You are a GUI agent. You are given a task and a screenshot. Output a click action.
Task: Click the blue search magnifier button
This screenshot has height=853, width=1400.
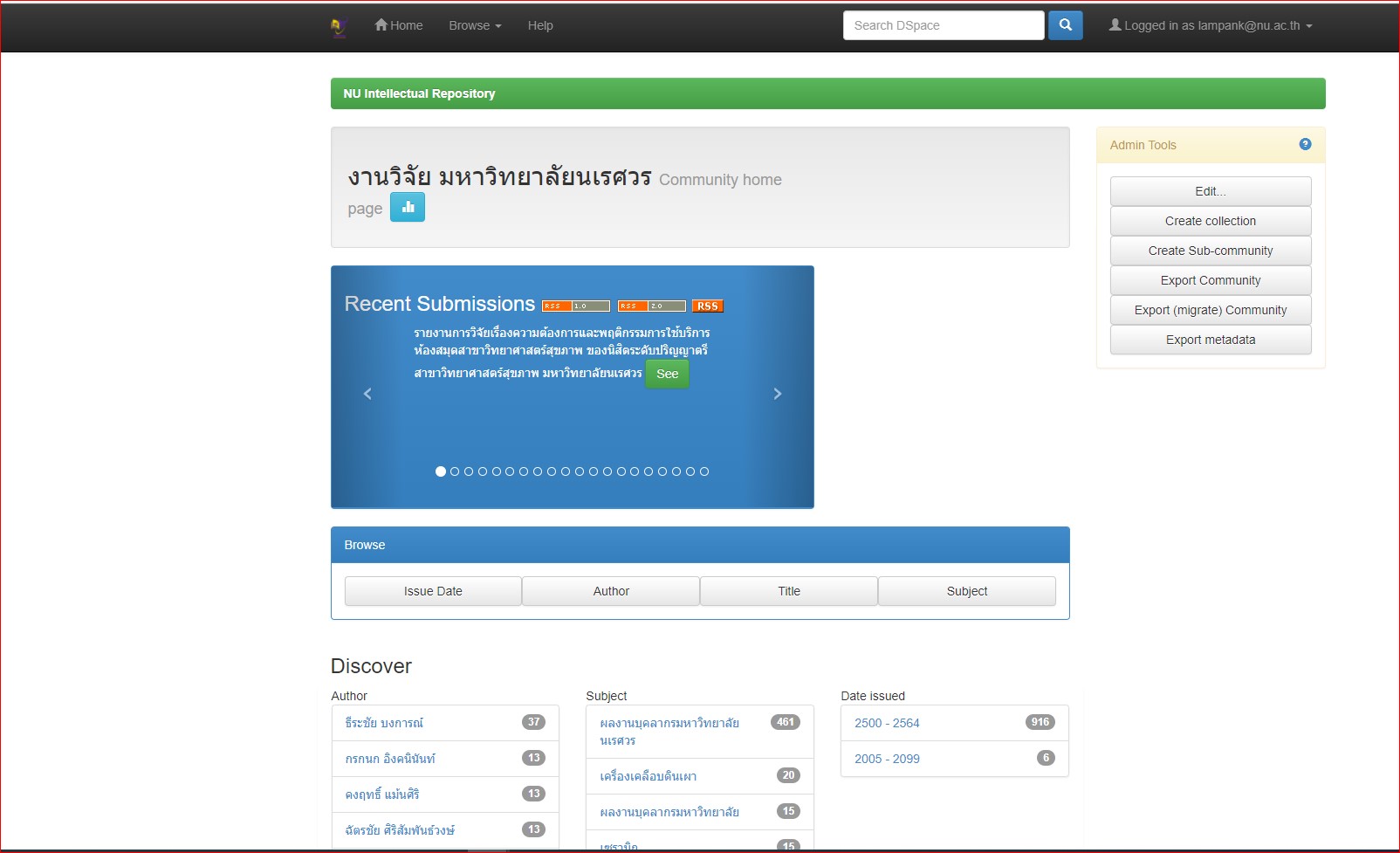pos(1066,25)
